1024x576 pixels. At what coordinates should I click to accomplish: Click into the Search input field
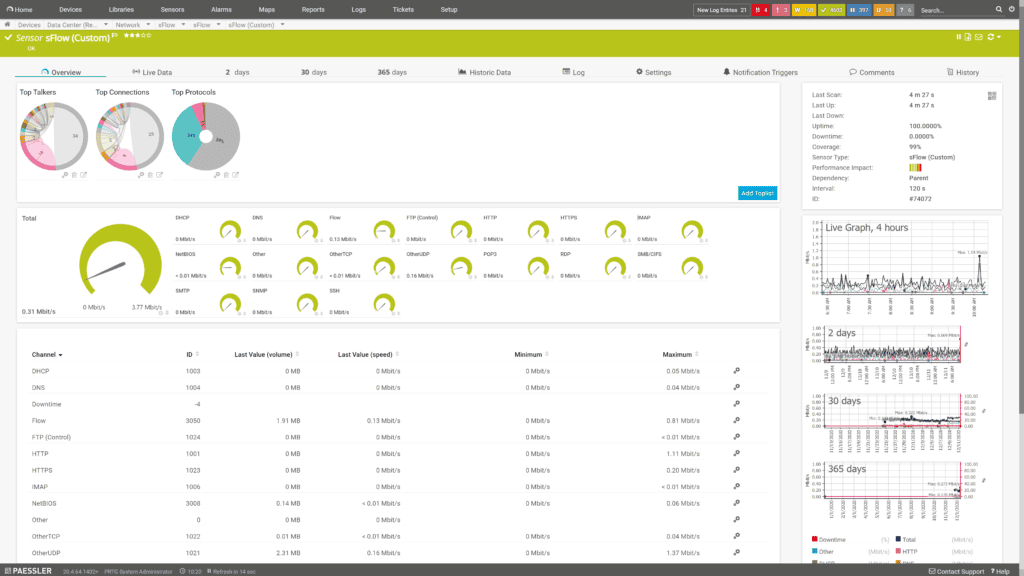click(955, 10)
